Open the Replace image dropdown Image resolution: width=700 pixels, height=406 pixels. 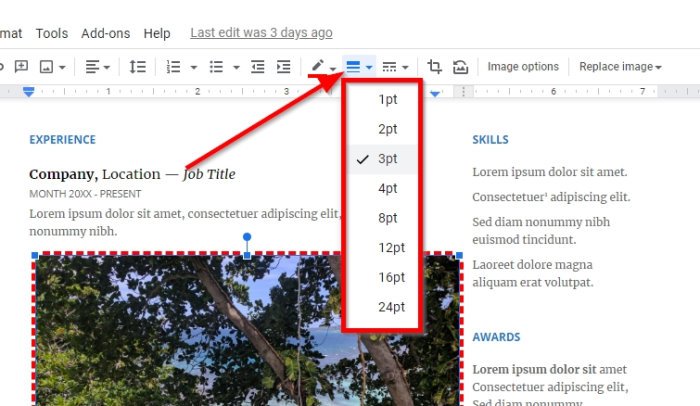[620, 67]
